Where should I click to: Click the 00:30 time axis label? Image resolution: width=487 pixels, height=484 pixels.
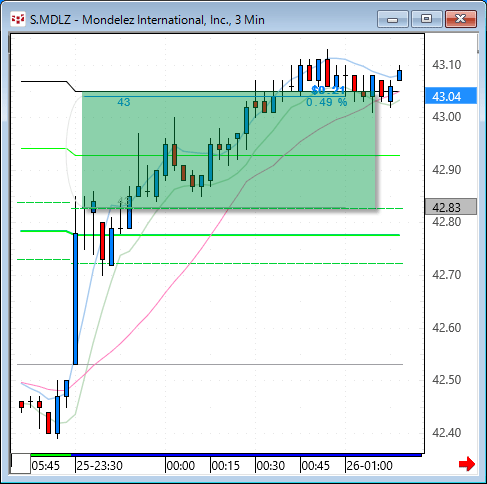point(271,466)
